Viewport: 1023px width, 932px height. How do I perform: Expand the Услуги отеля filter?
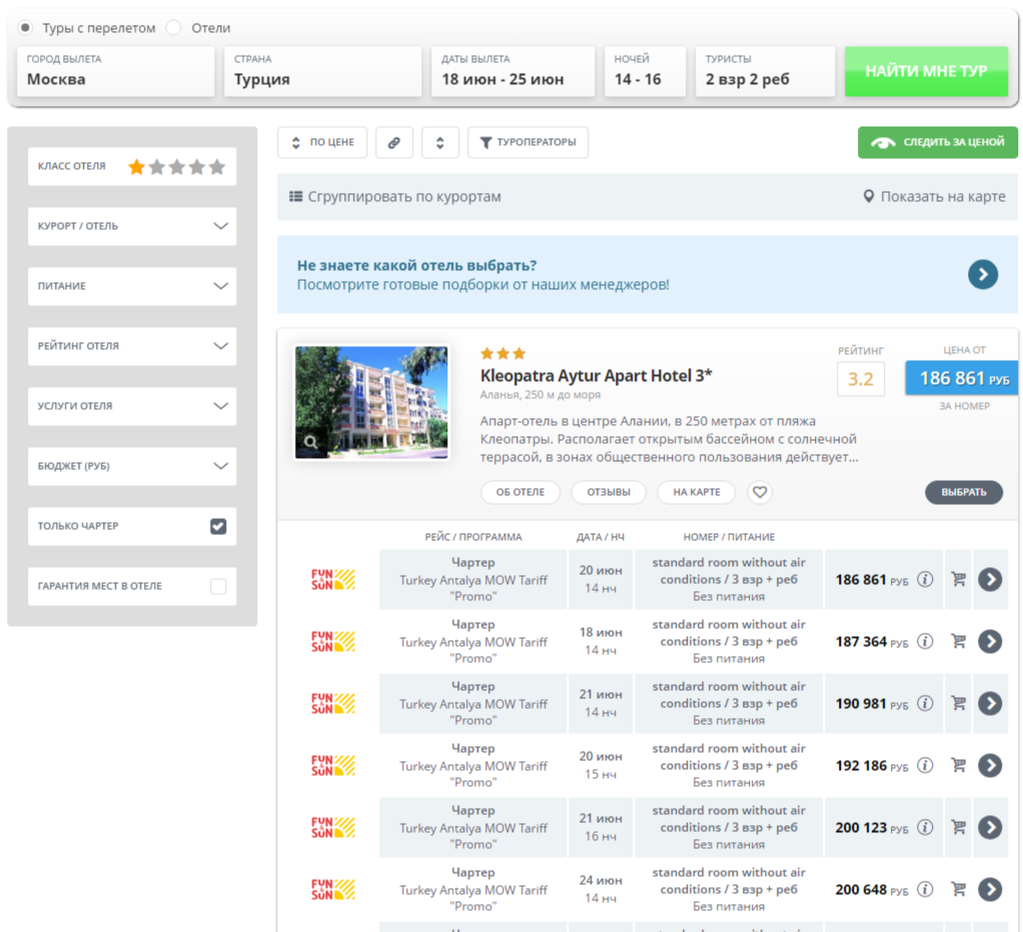[x=132, y=406]
